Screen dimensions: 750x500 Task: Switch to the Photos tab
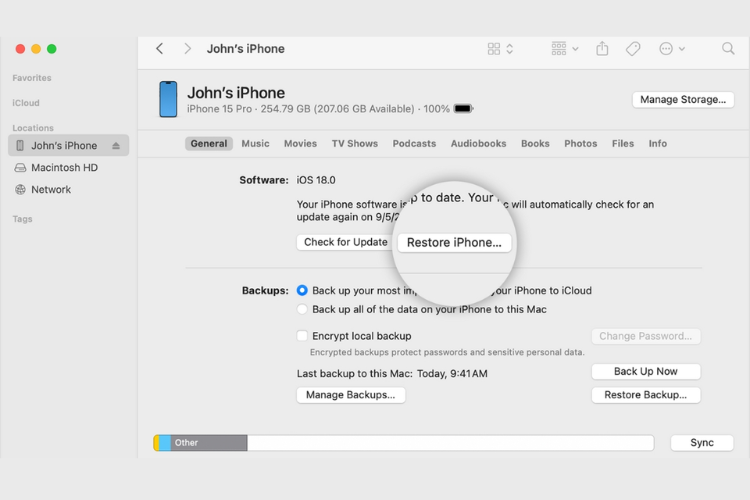pos(581,144)
